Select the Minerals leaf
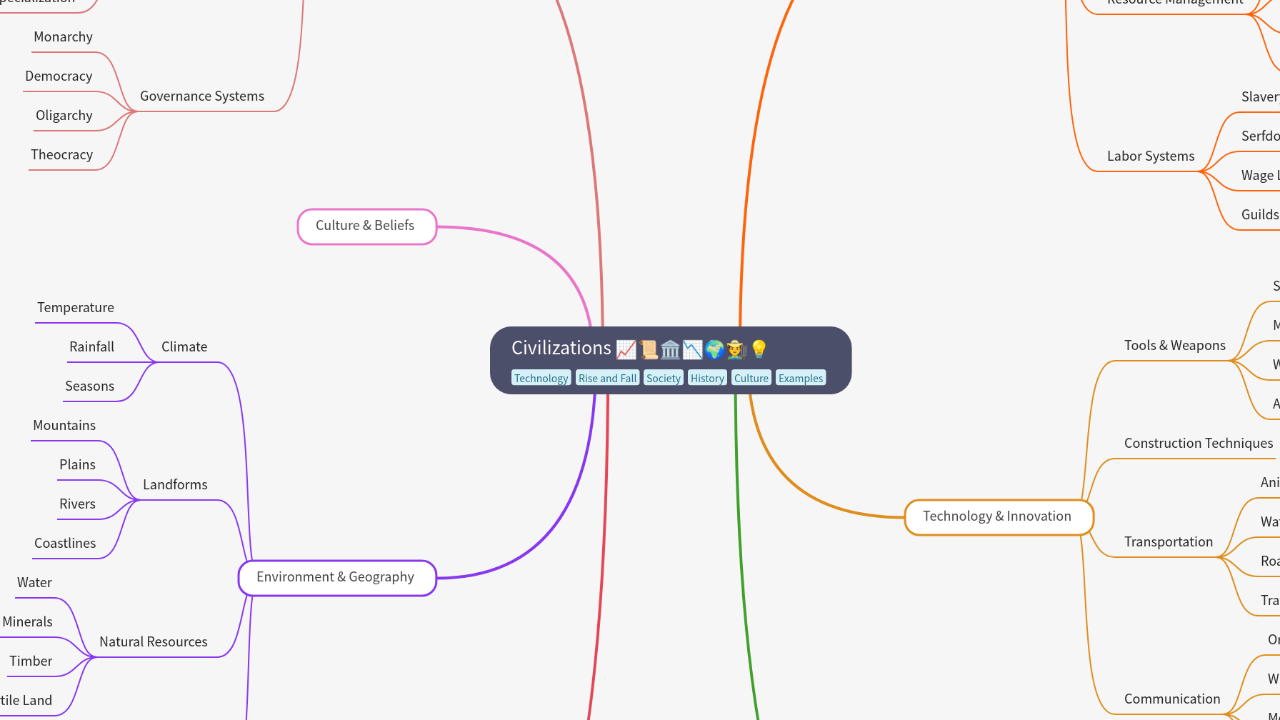 click(x=27, y=621)
